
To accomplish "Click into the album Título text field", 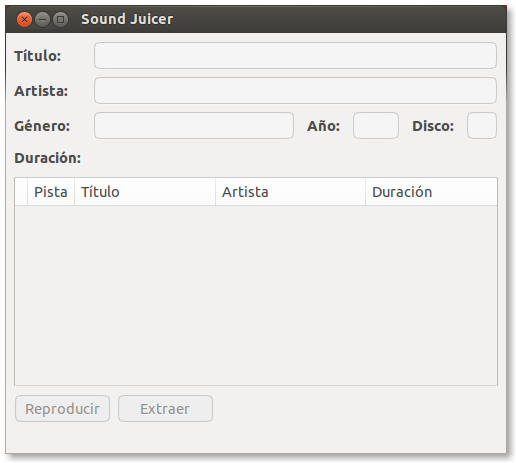I will [295, 55].
